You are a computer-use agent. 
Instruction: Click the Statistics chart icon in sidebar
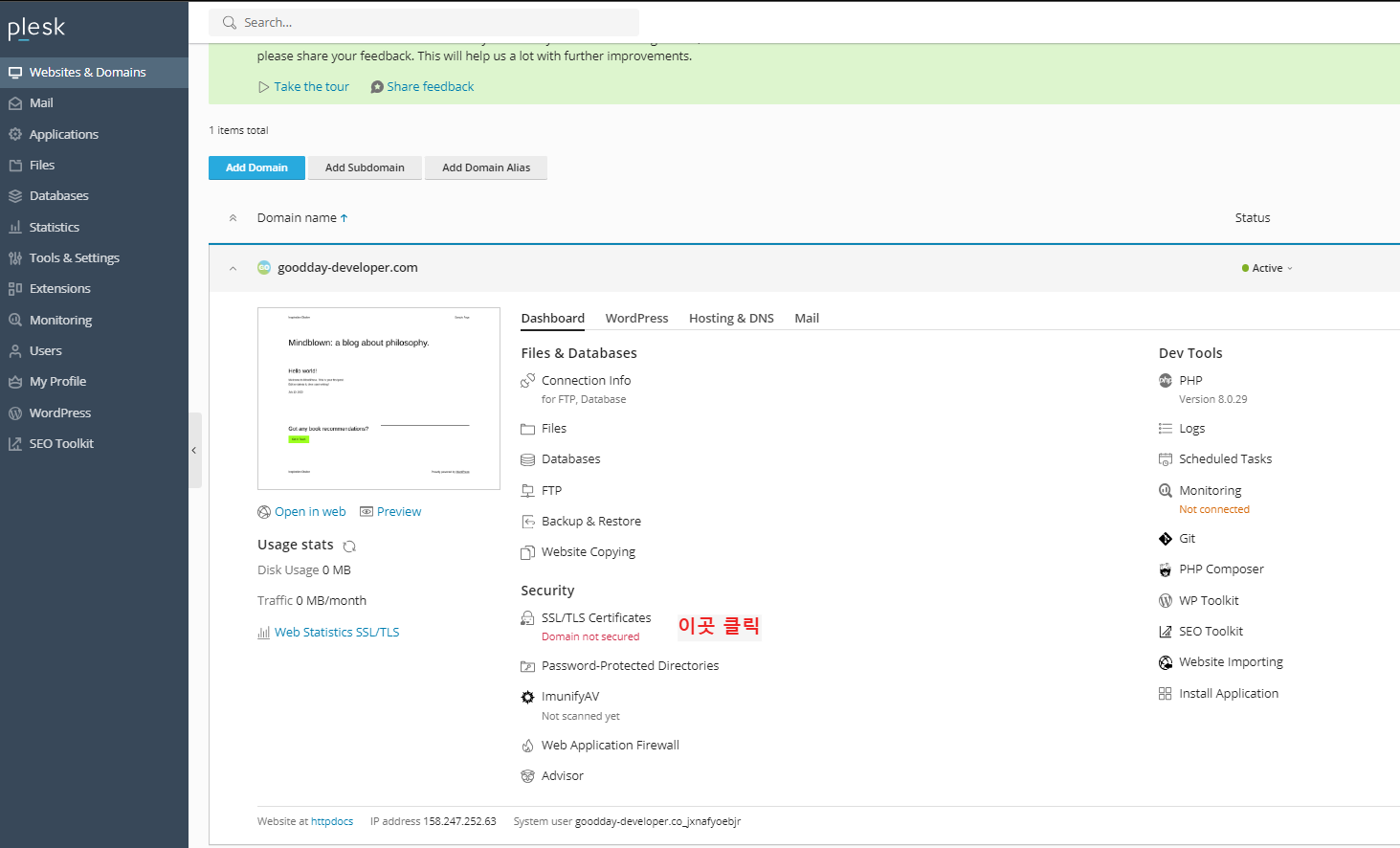point(15,227)
